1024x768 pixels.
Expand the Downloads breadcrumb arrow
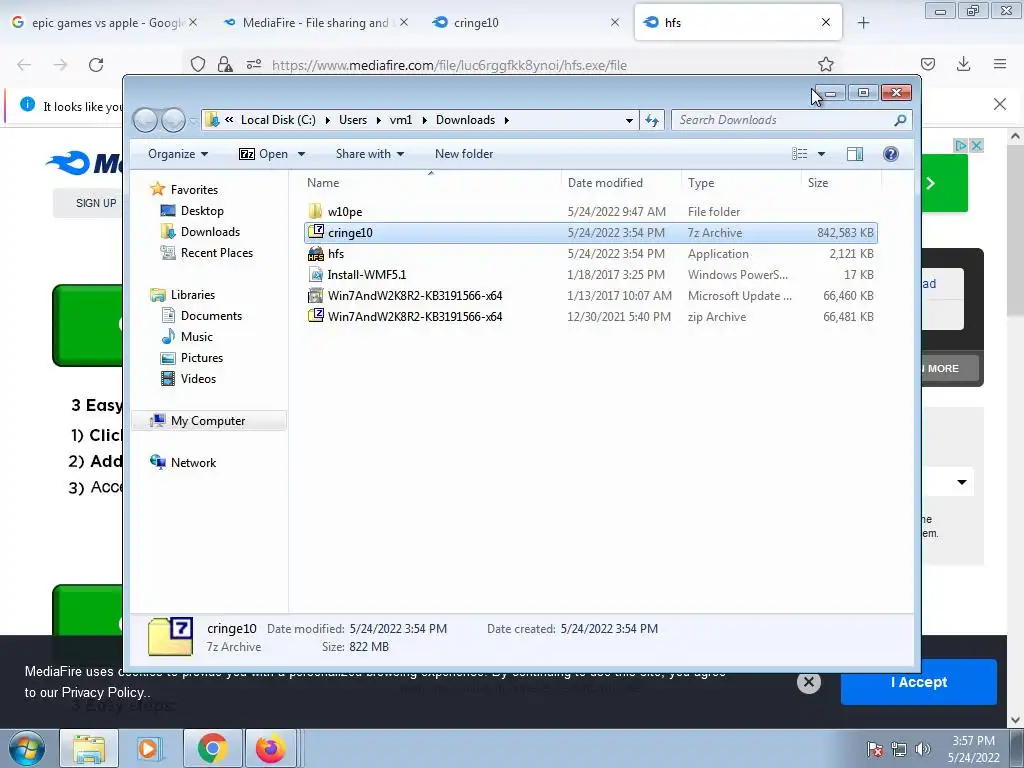coord(506,120)
